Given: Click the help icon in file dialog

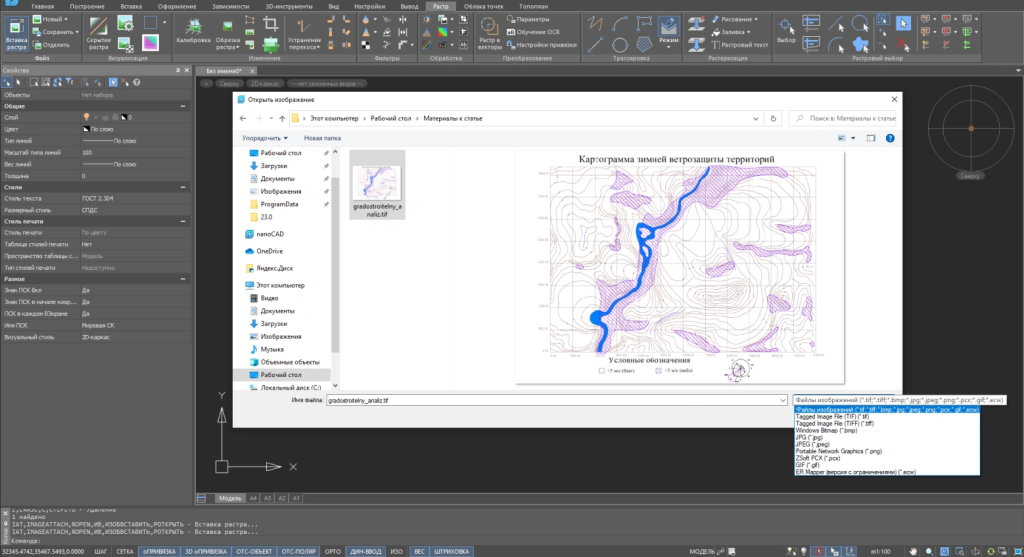Looking at the screenshot, I should (889, 138).
